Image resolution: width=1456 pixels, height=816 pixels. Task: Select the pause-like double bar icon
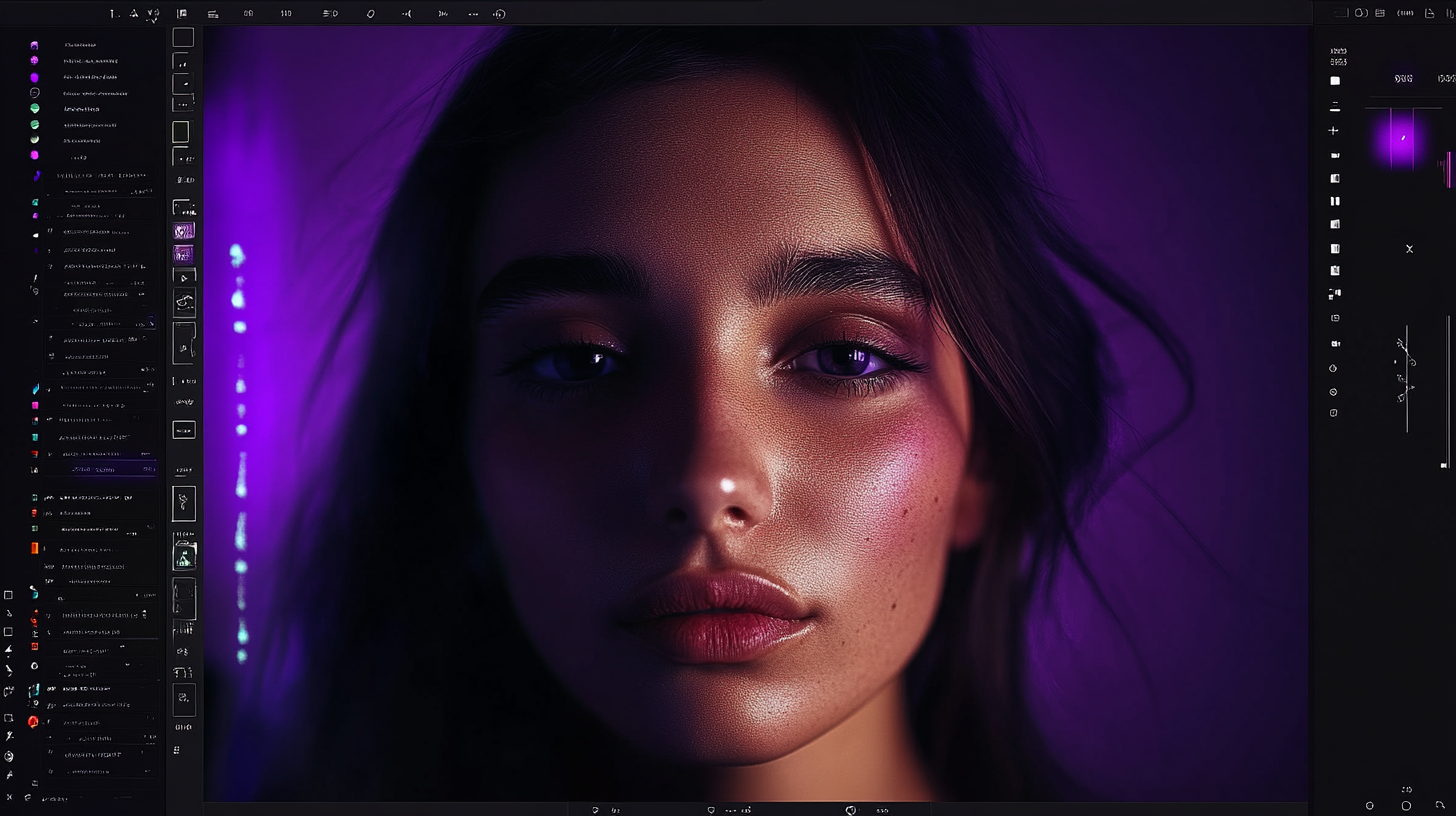(1335, 201)
